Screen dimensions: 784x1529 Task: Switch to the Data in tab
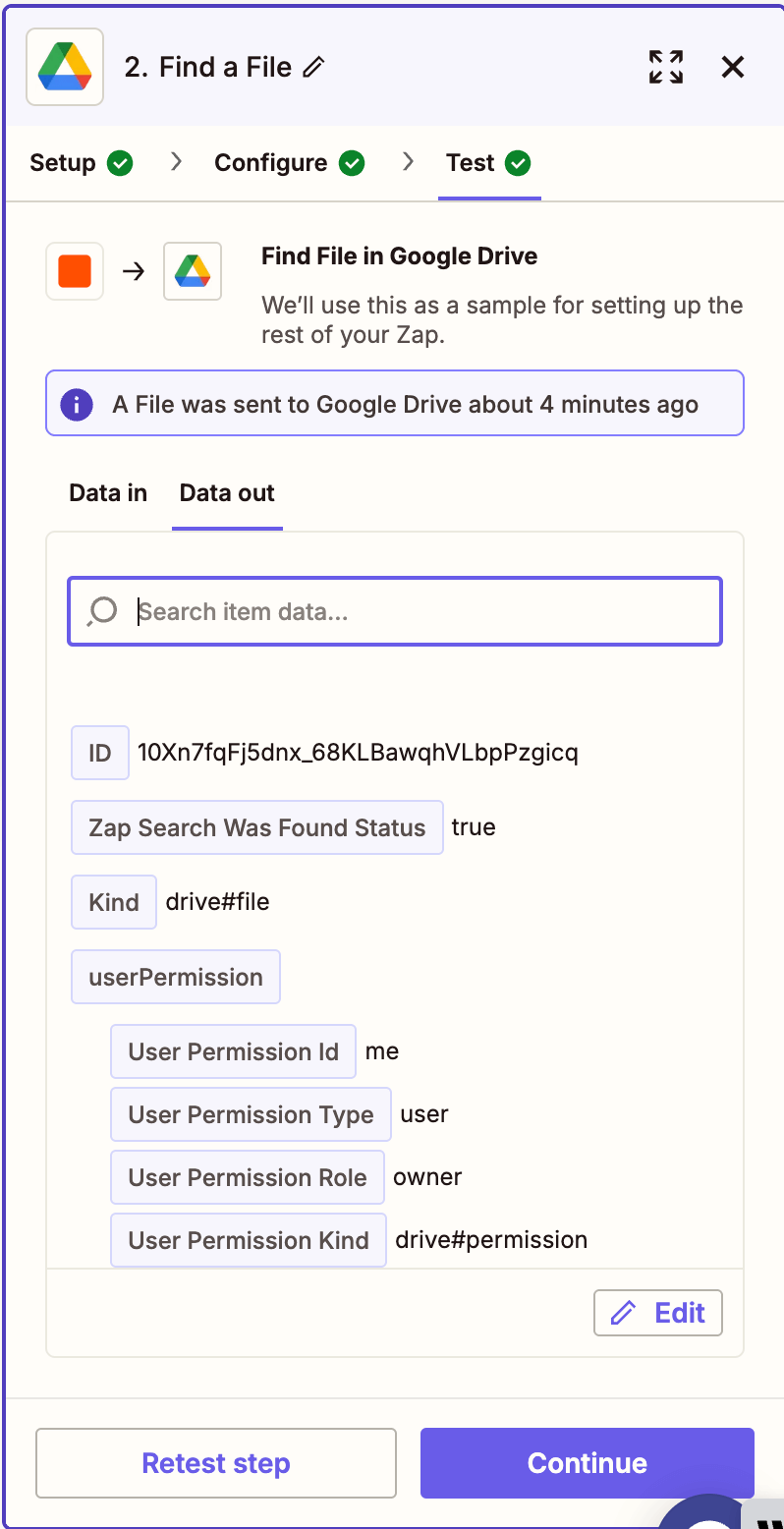107,492
